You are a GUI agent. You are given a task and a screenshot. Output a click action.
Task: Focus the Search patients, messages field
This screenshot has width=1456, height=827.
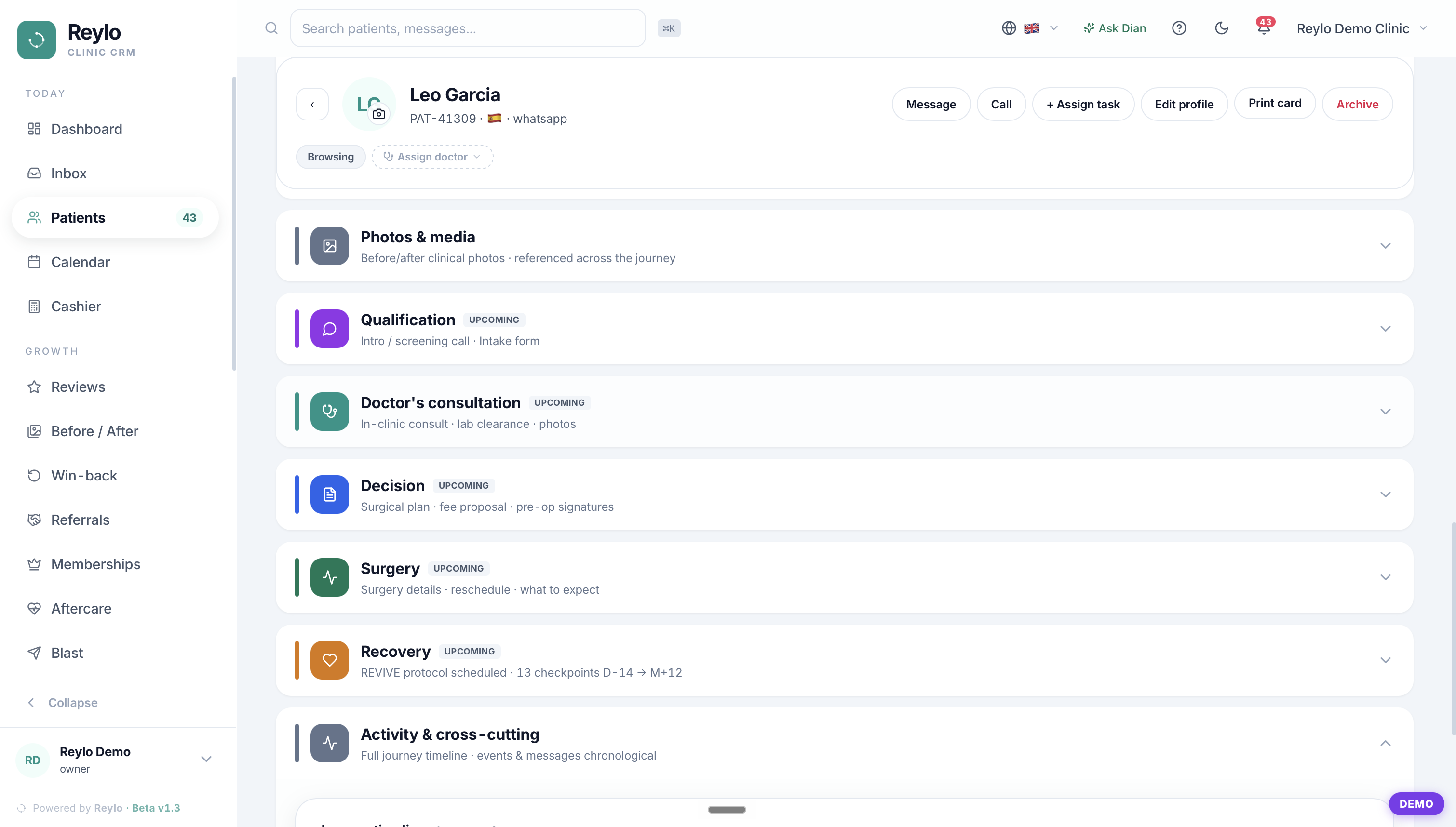(468, 28)
